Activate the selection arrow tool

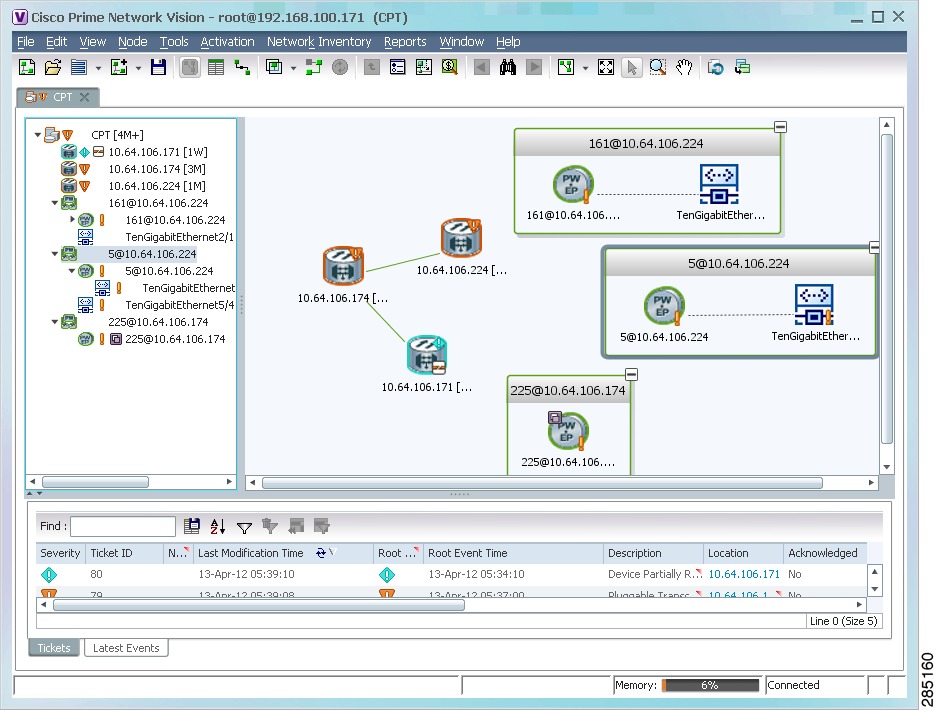pos(632,67)
